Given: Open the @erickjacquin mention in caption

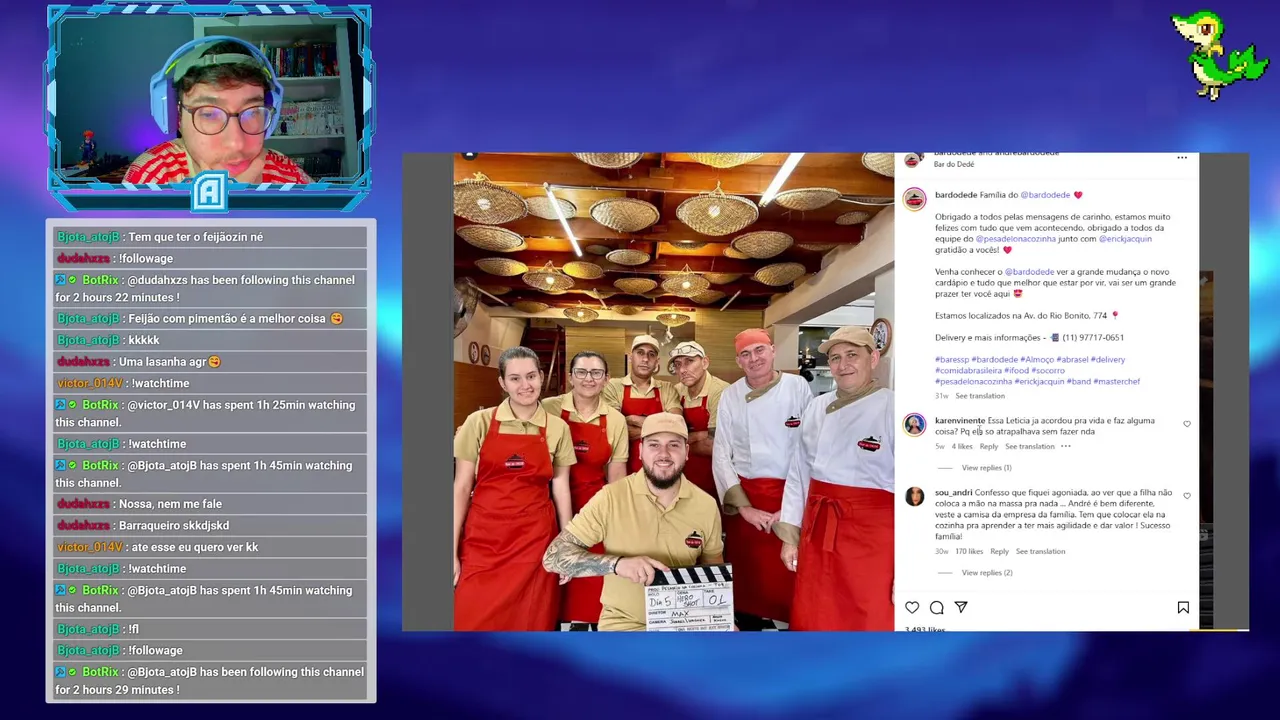Looking at the screenshot, I should [1125, 239].
